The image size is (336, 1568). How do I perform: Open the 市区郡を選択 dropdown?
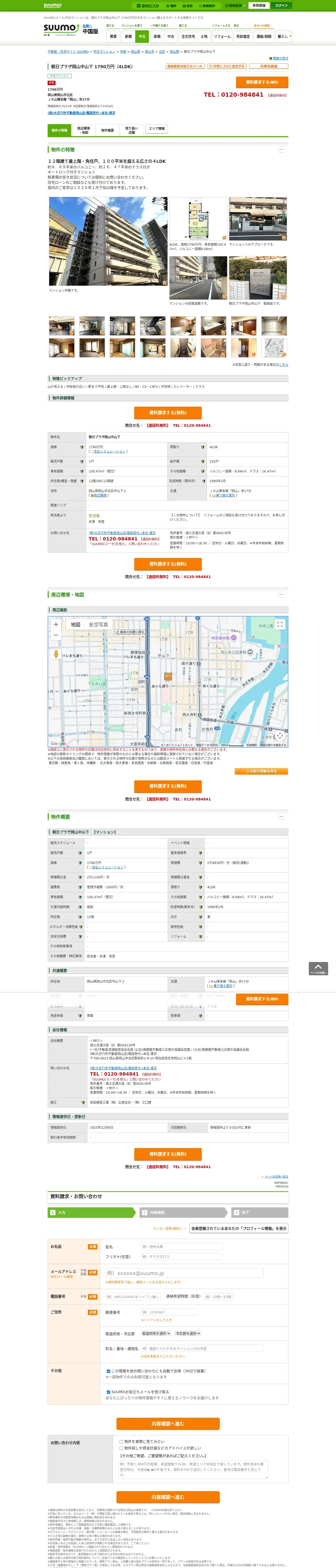click(x=188, y=1333)
